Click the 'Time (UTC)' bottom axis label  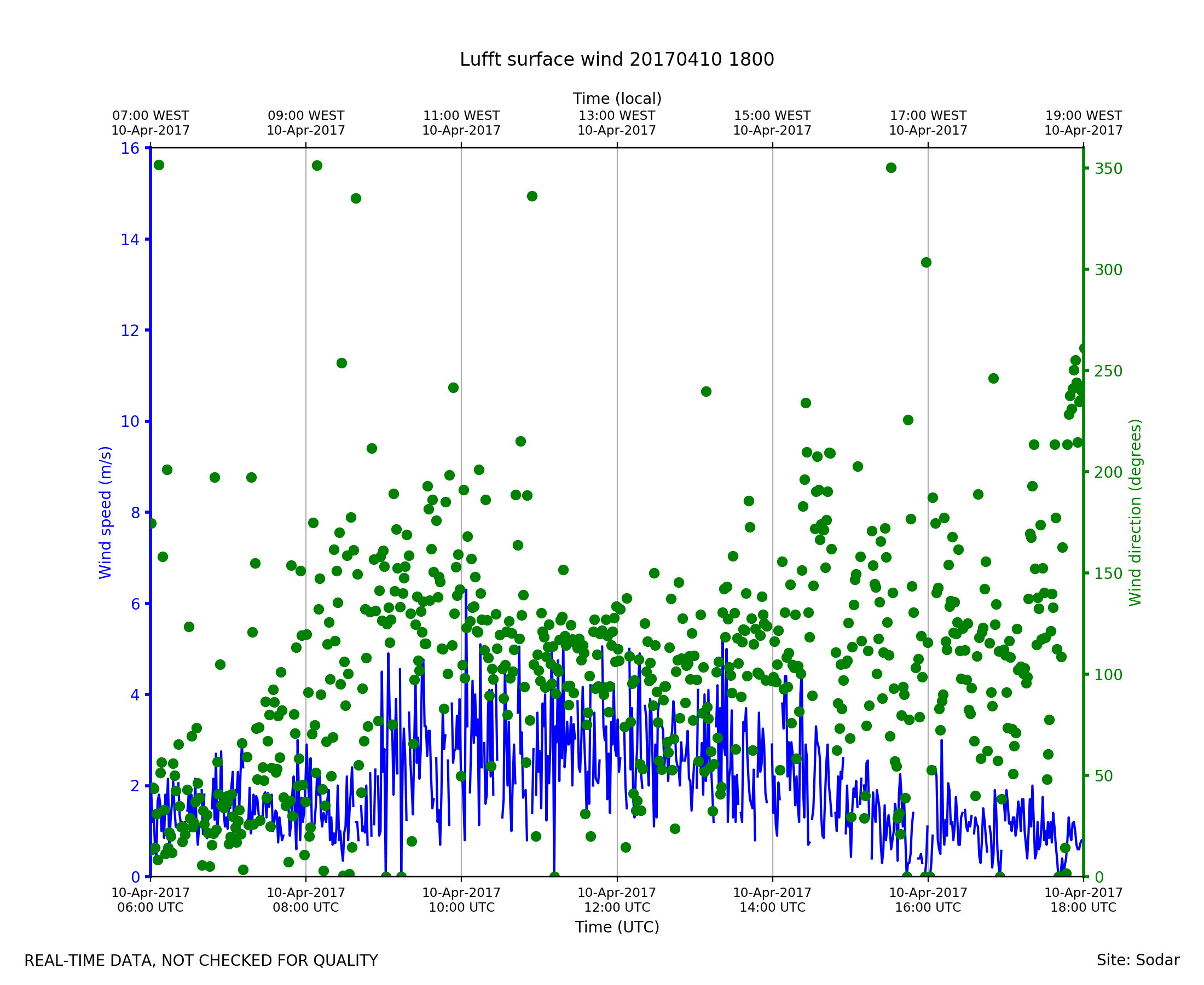pyautogui.click(x=617, y=927)
